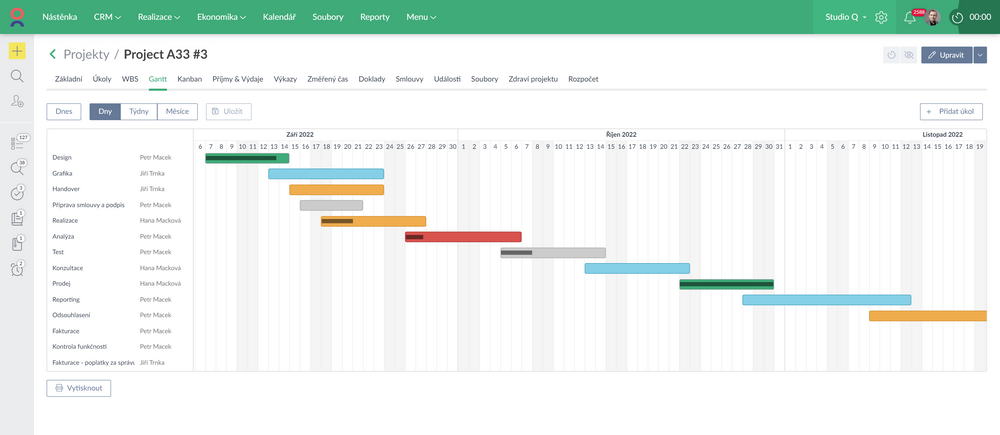This screenshot has width=1000, height=435.
Task: Click the Přidat úkol button
Action: point(951,112)
